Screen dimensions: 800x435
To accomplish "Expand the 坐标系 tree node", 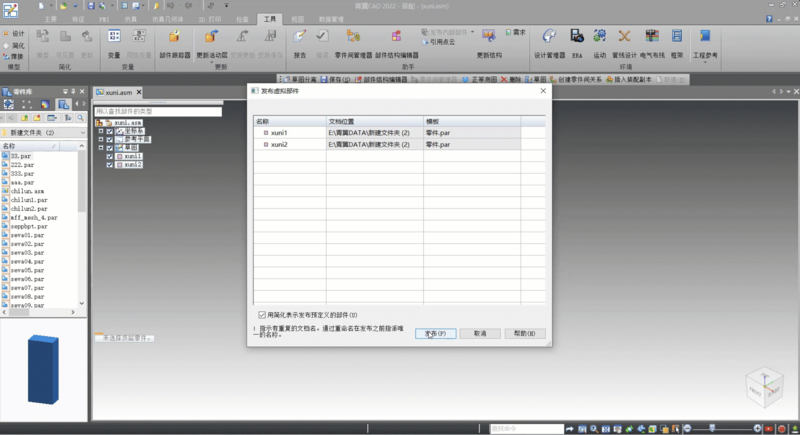I will click(x=100, y=131).
